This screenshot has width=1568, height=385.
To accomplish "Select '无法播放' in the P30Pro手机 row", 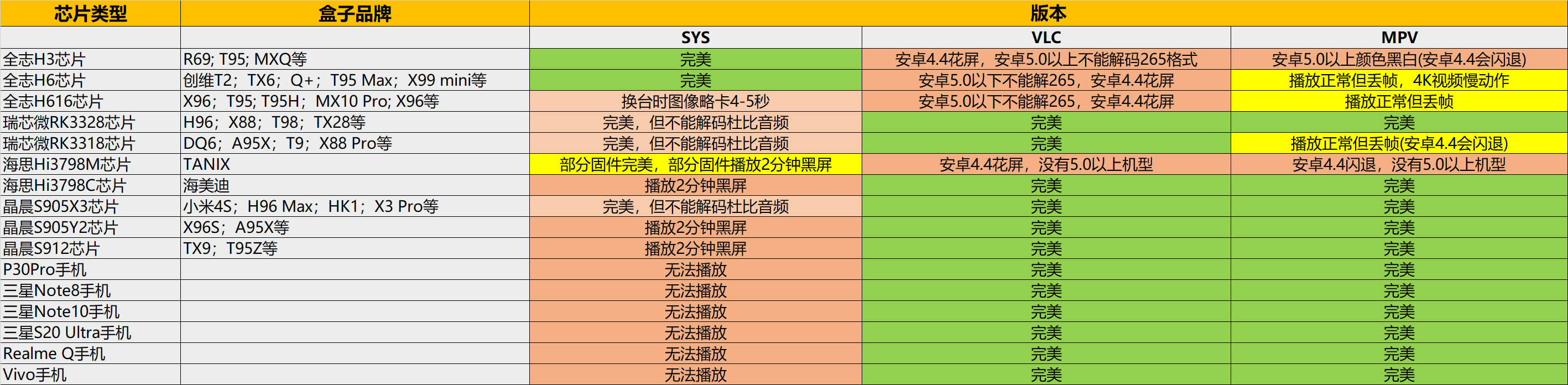I will pos(696,269).
